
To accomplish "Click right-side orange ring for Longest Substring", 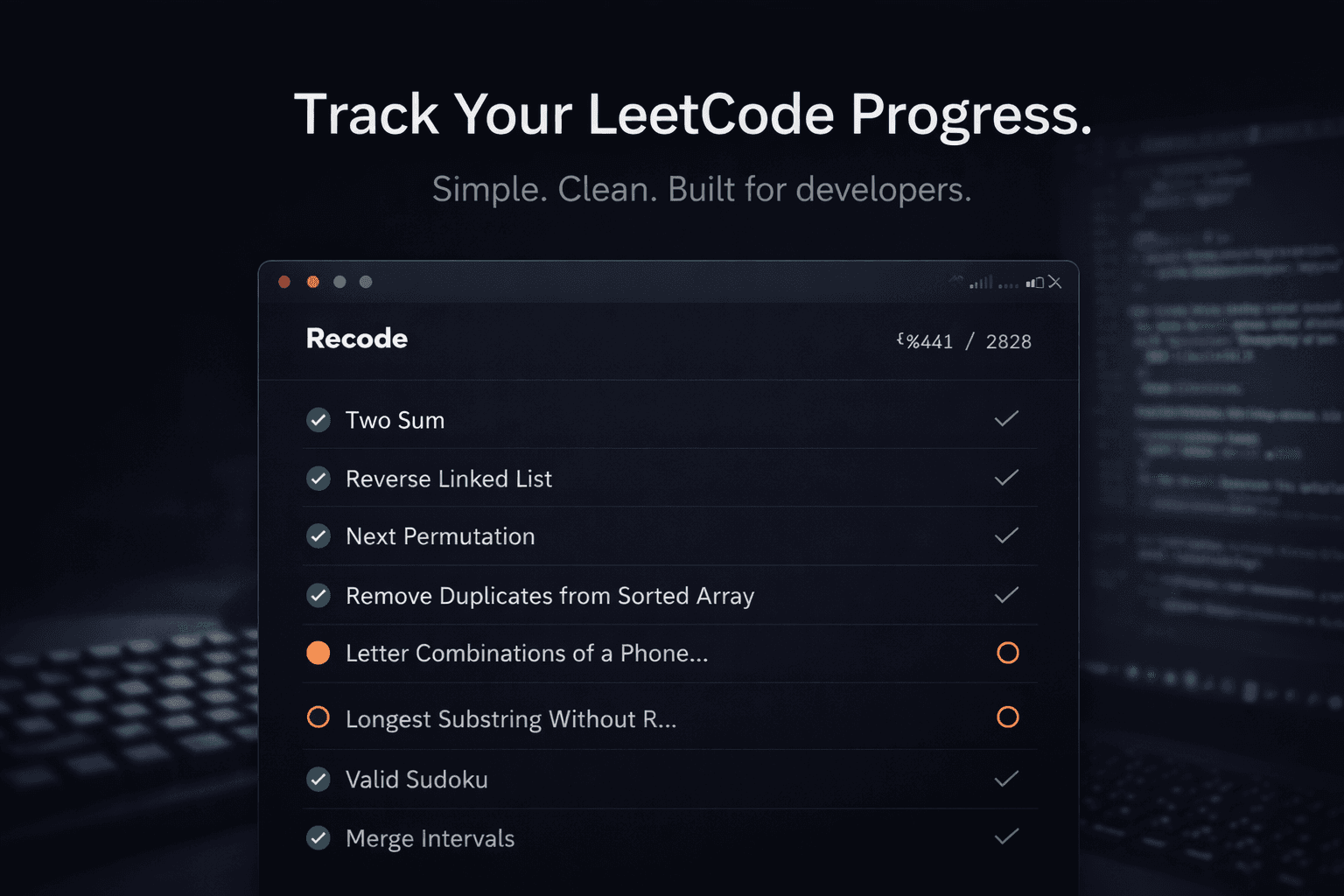I will click(x=1008, y=717).
